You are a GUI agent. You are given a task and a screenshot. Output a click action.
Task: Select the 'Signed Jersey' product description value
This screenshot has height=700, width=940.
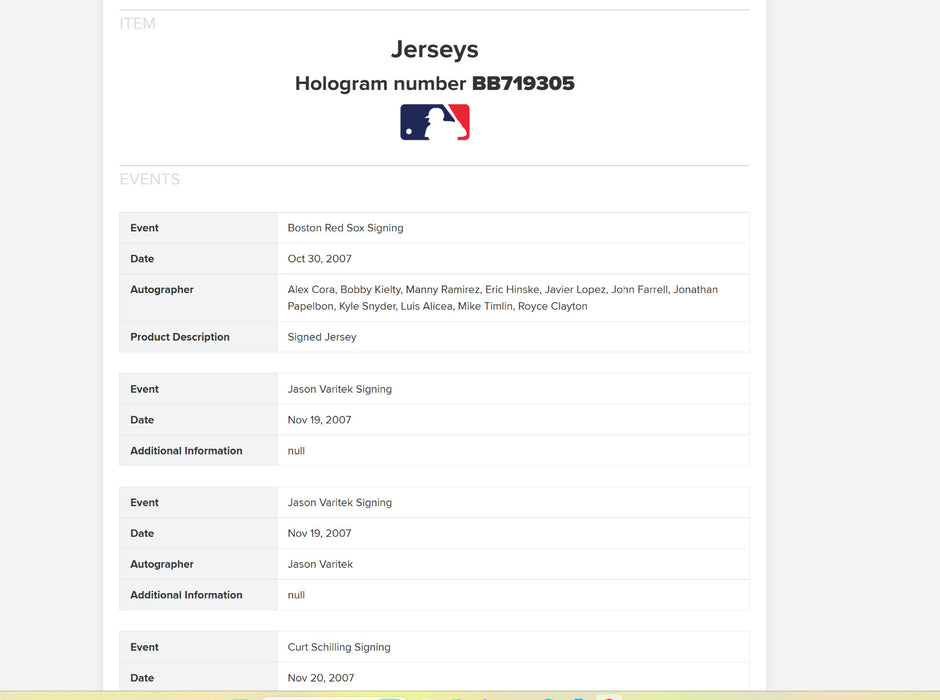(322, 337)
